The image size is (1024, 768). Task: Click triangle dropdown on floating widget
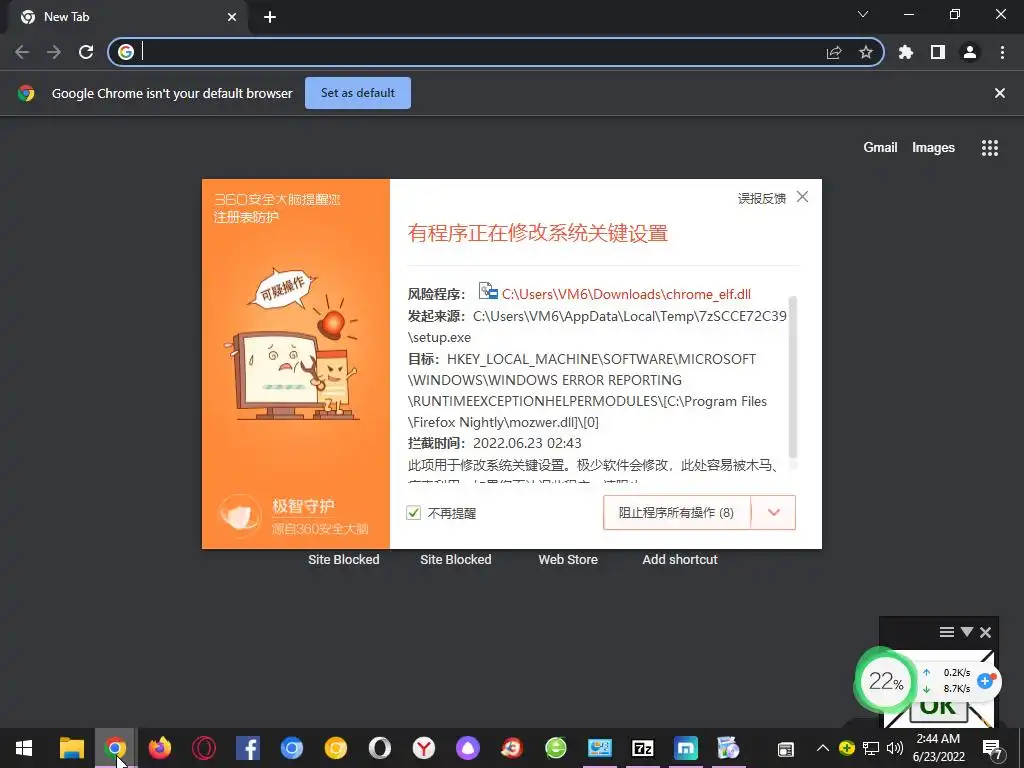coord(967,632)
